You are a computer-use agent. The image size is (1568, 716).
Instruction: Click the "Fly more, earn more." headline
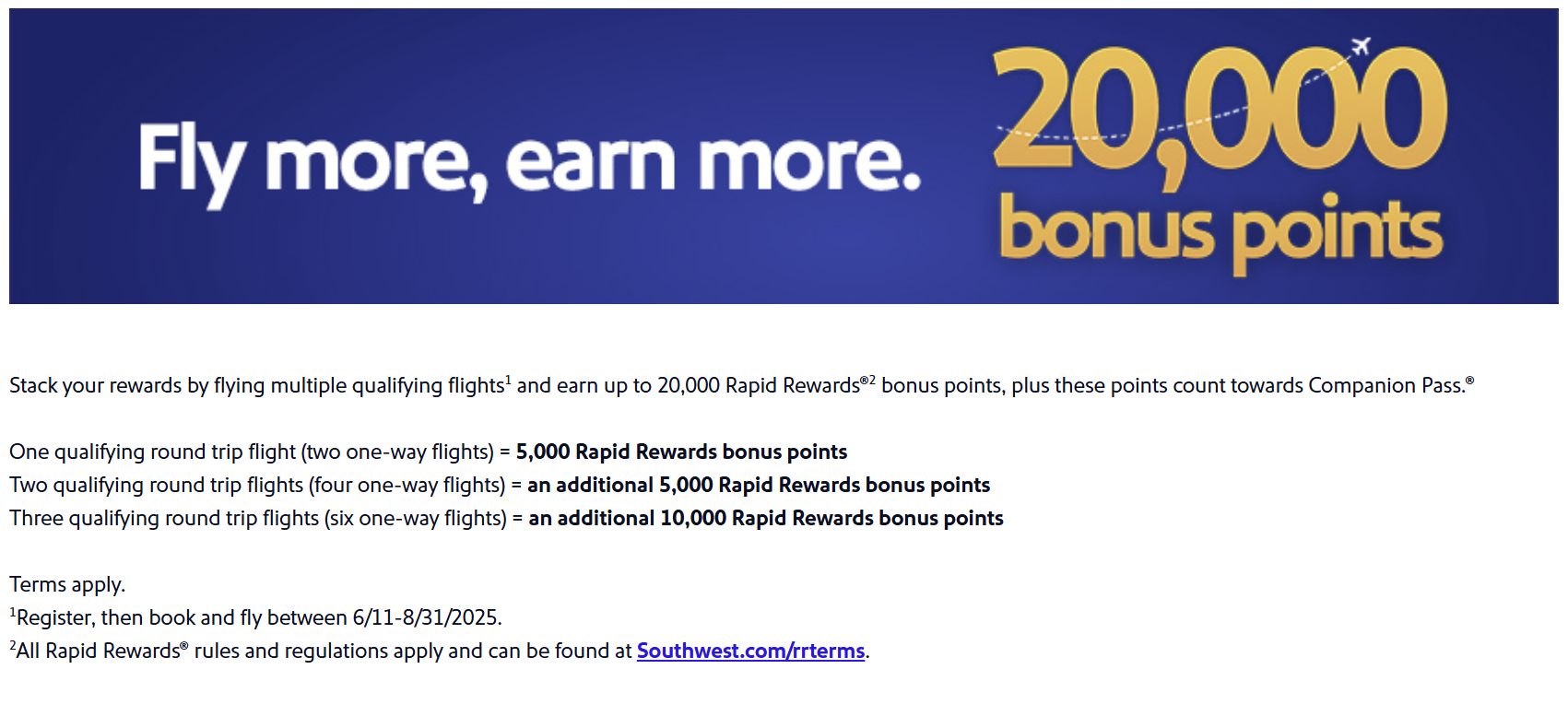click(x=530, y=161)
